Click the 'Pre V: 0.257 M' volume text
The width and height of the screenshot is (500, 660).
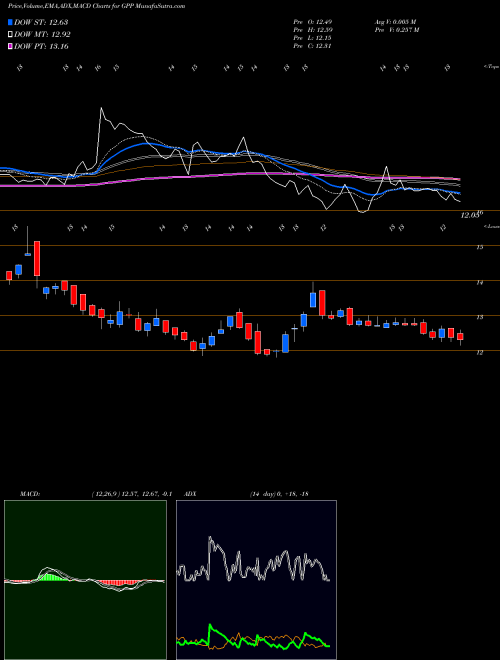[x=398, y=30]
